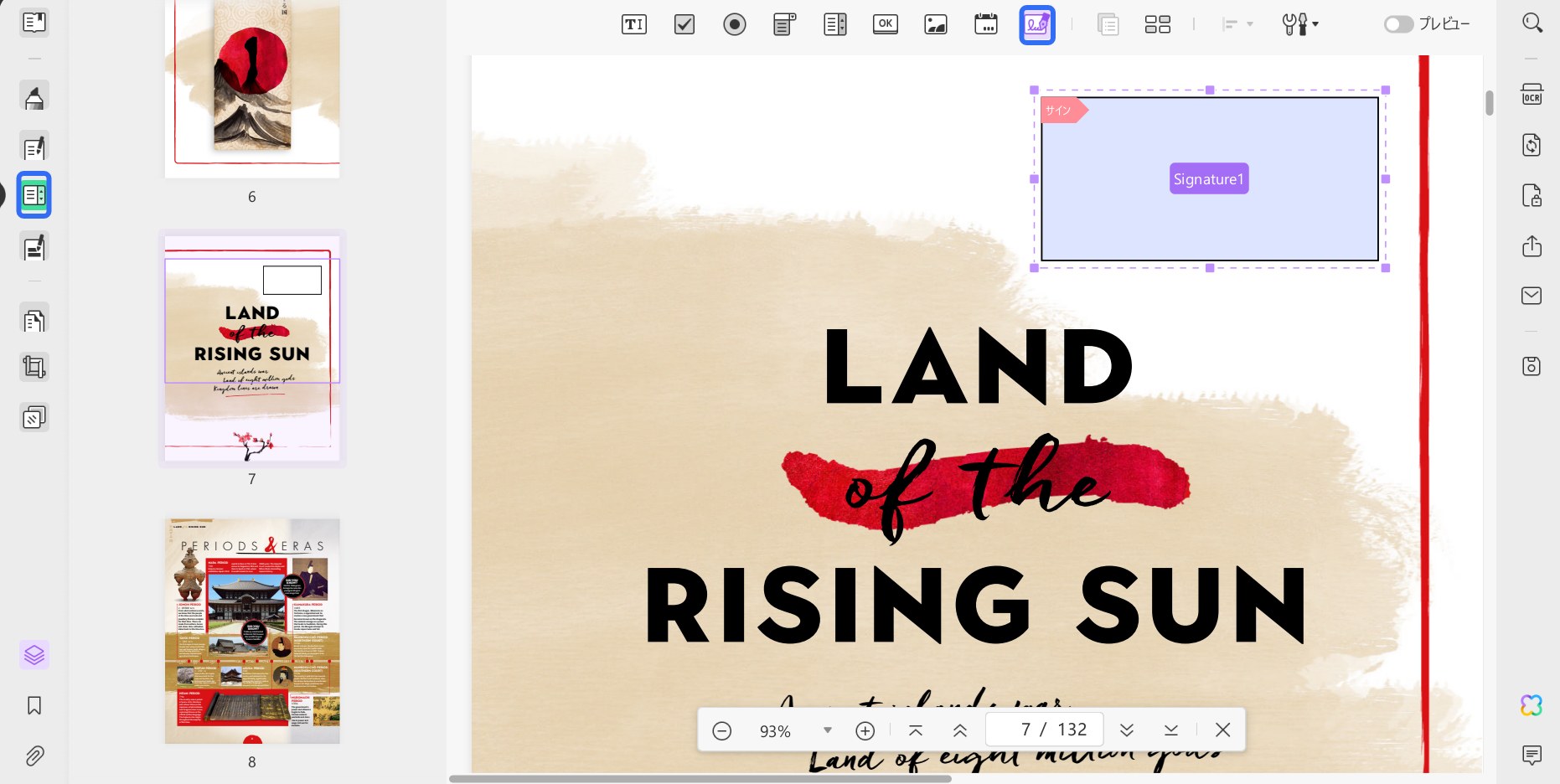Toggle the プレビュー preview switch
This screenshot has height=784, width=1560.
point(1398,24)
